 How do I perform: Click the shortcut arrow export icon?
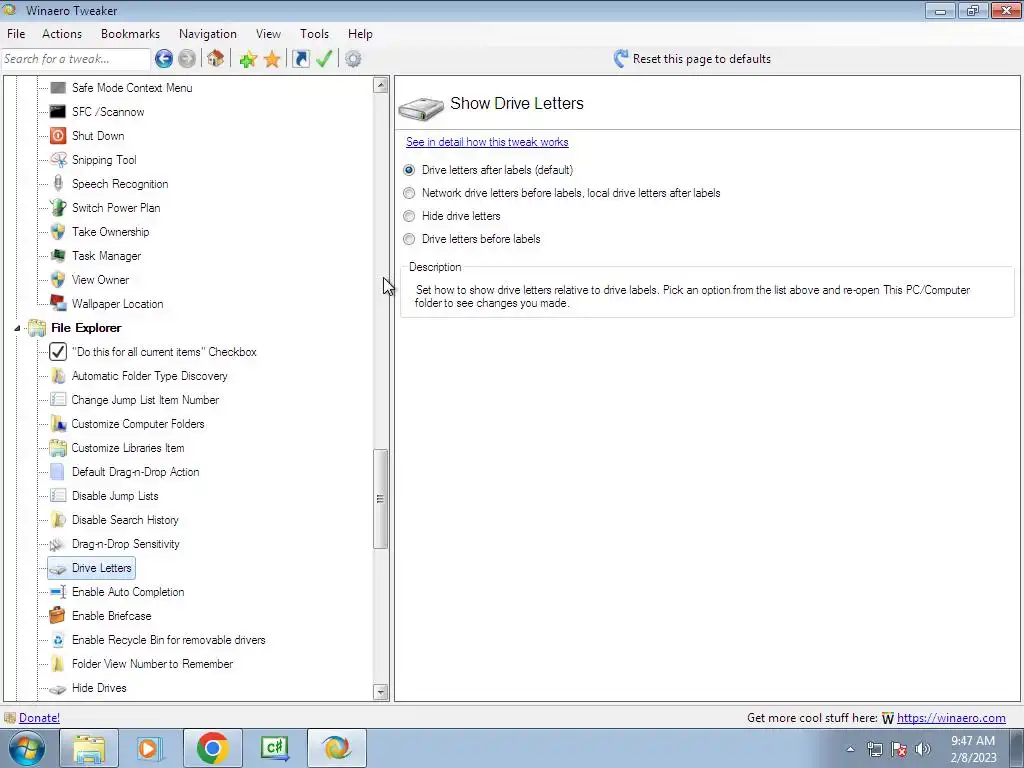300,59
